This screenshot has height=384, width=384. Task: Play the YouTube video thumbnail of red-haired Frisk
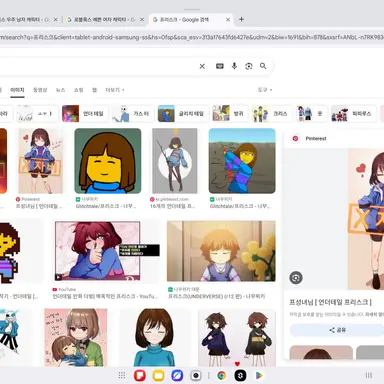(x=107, y=251)
